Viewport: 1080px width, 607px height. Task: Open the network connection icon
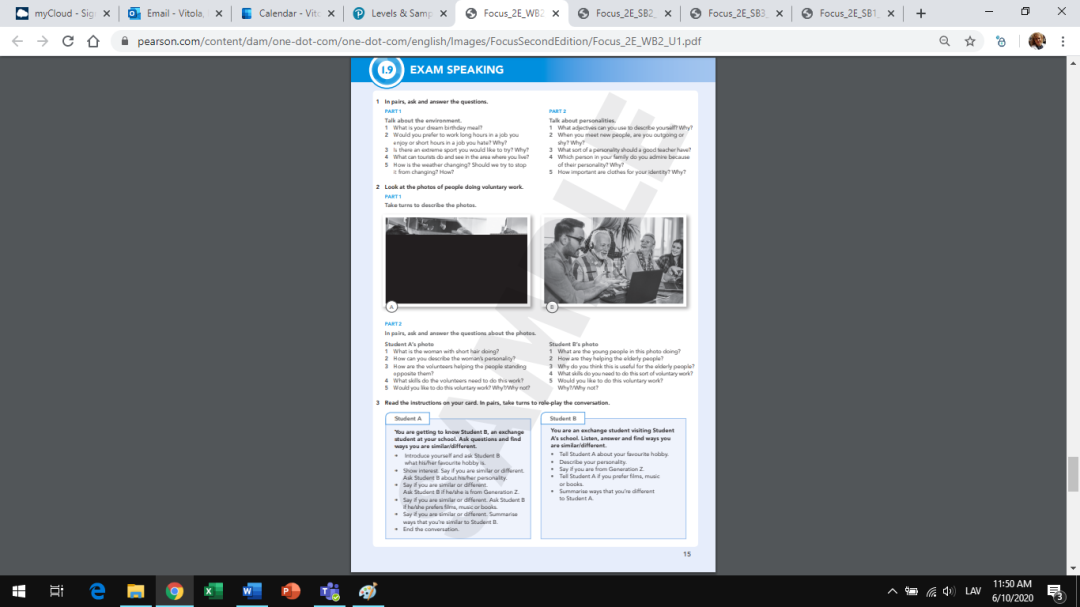tap(931, 591)
